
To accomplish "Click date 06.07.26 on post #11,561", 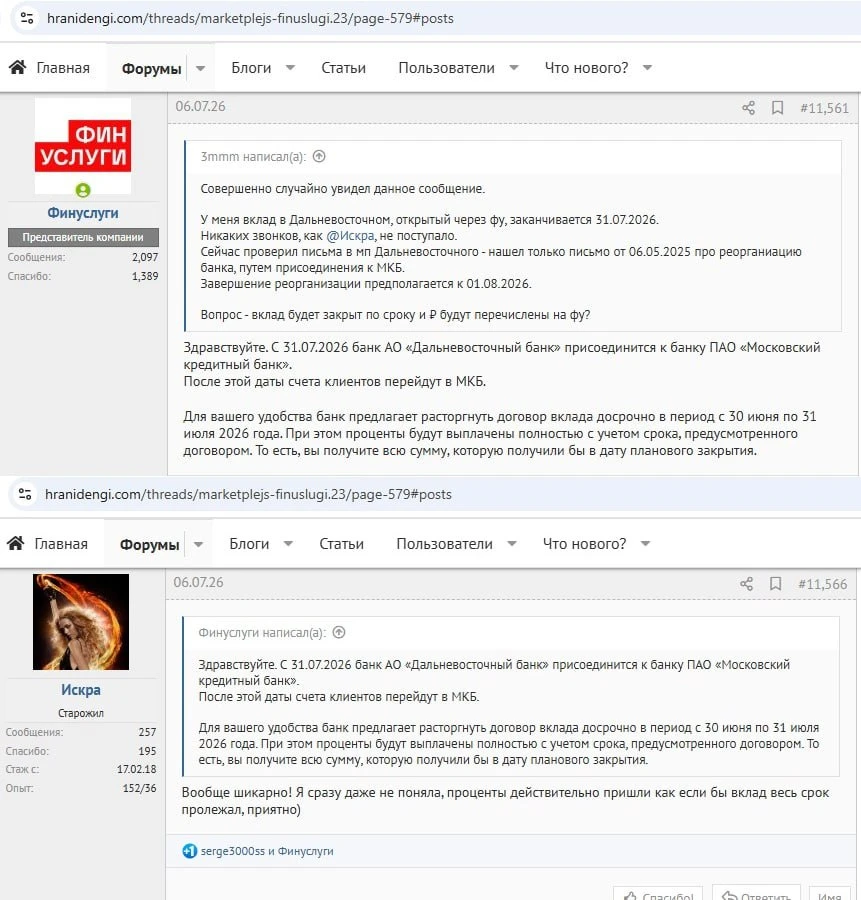I will coord(200,106).
